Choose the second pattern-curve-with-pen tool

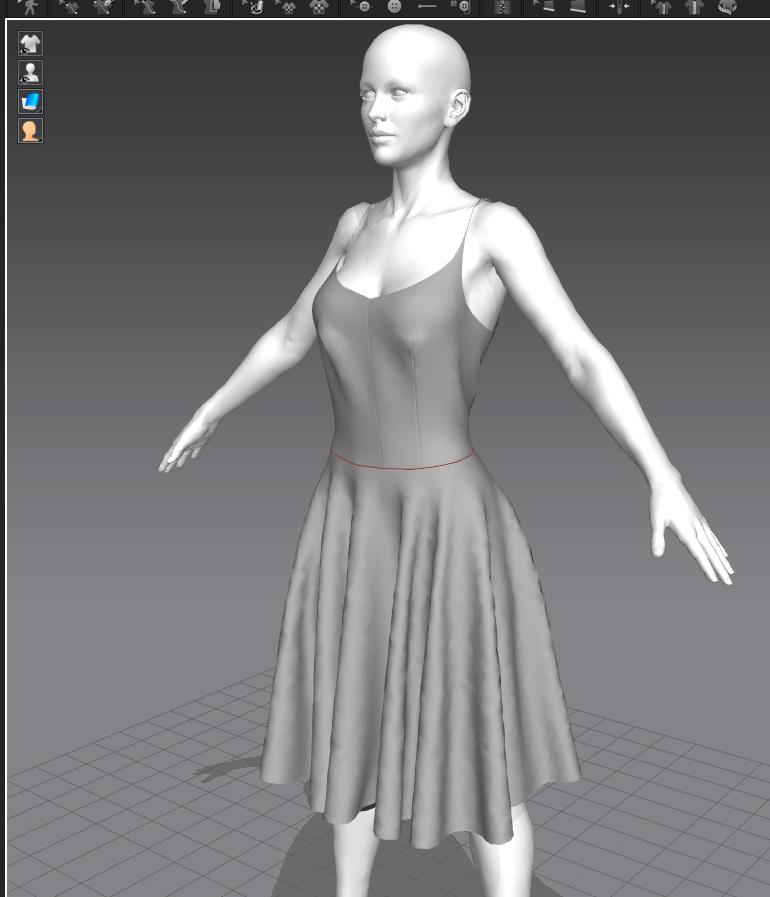tap(179, 6)
